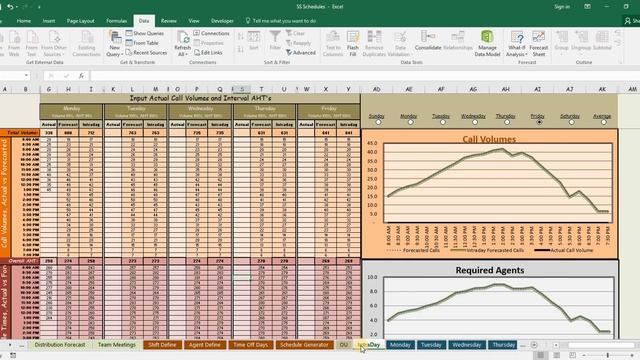Select column header AH
This screenshot has height=360, width=640.
coord(505,89)
